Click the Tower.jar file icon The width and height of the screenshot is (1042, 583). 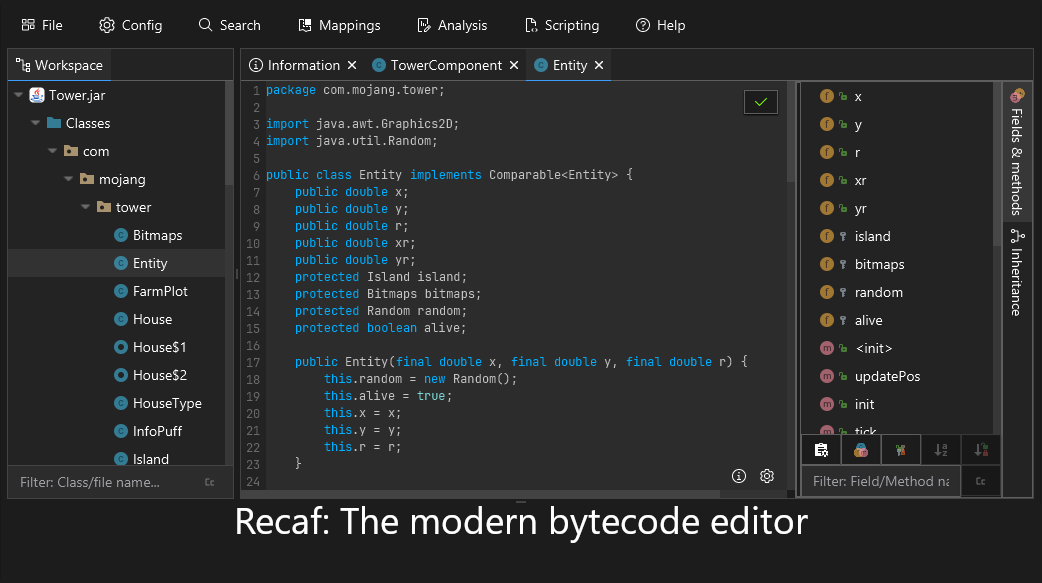click(37, 95)
